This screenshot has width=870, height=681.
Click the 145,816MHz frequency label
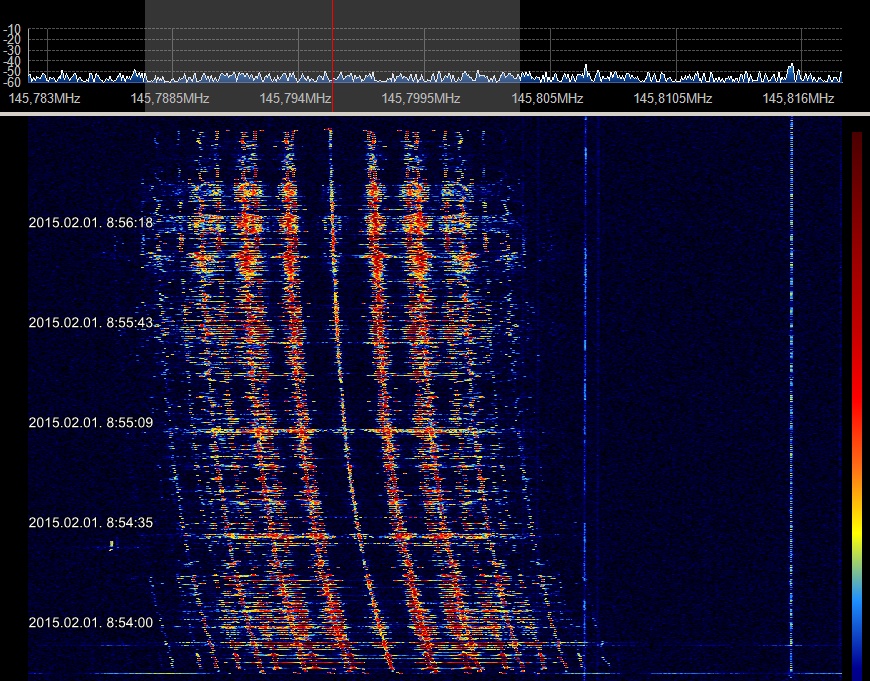point(798,99)
